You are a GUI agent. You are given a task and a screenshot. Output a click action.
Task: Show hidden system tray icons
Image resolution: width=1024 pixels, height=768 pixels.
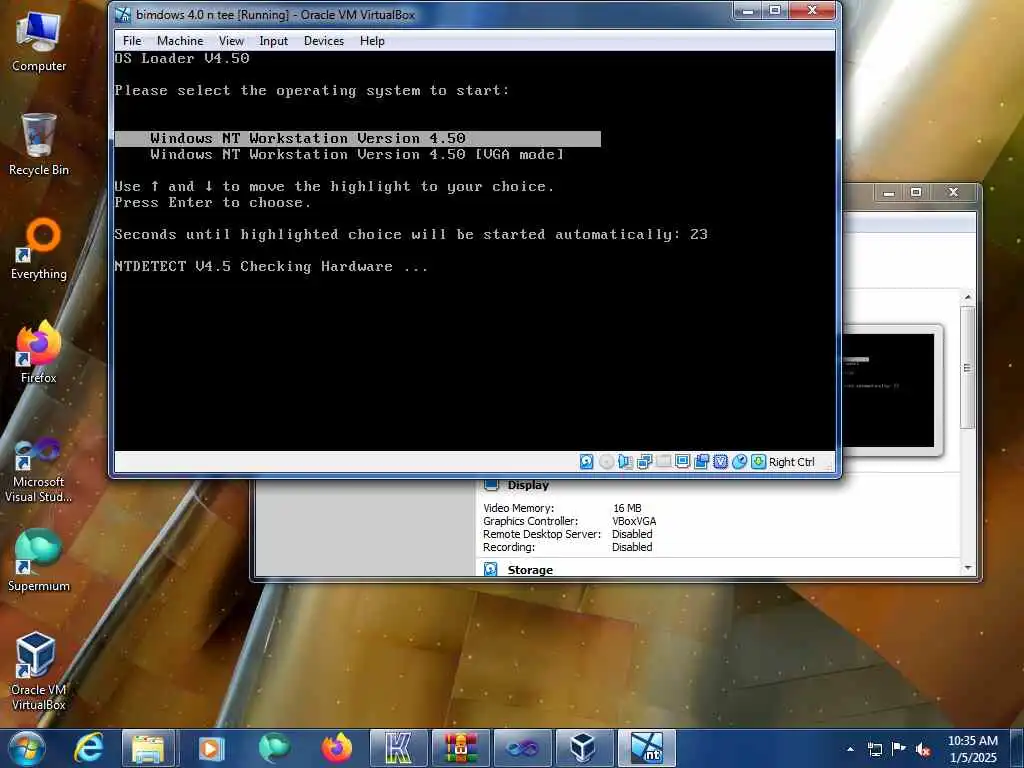[x=850, y=749]
